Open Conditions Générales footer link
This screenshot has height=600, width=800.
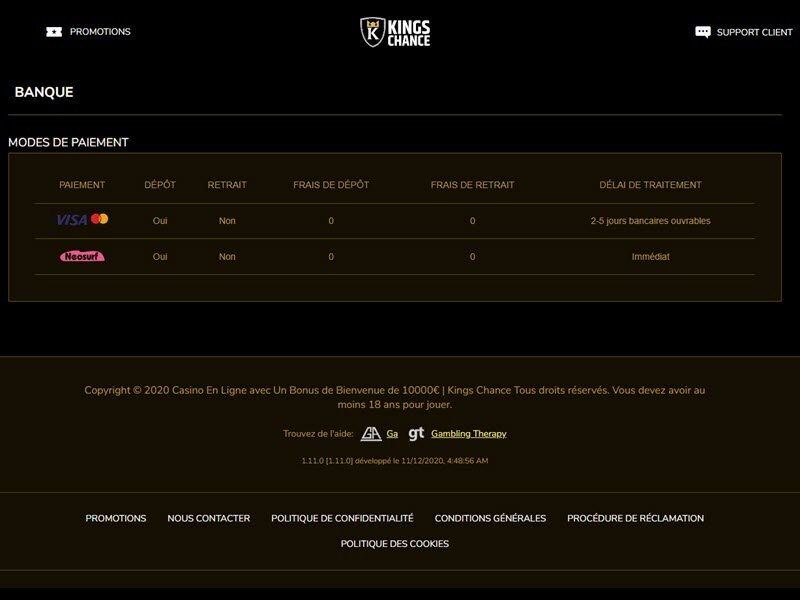[x=490, y=518]
